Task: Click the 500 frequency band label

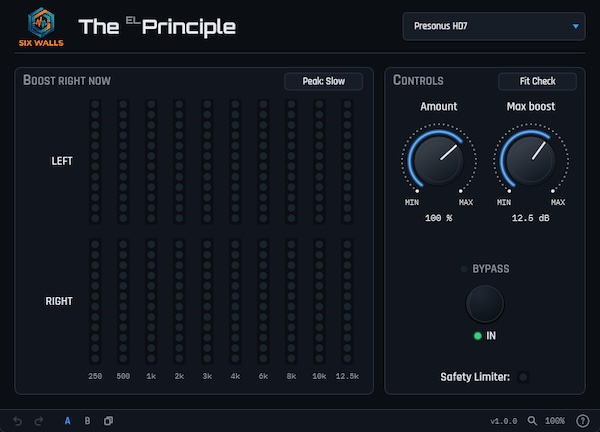Action: coord(123,376)
